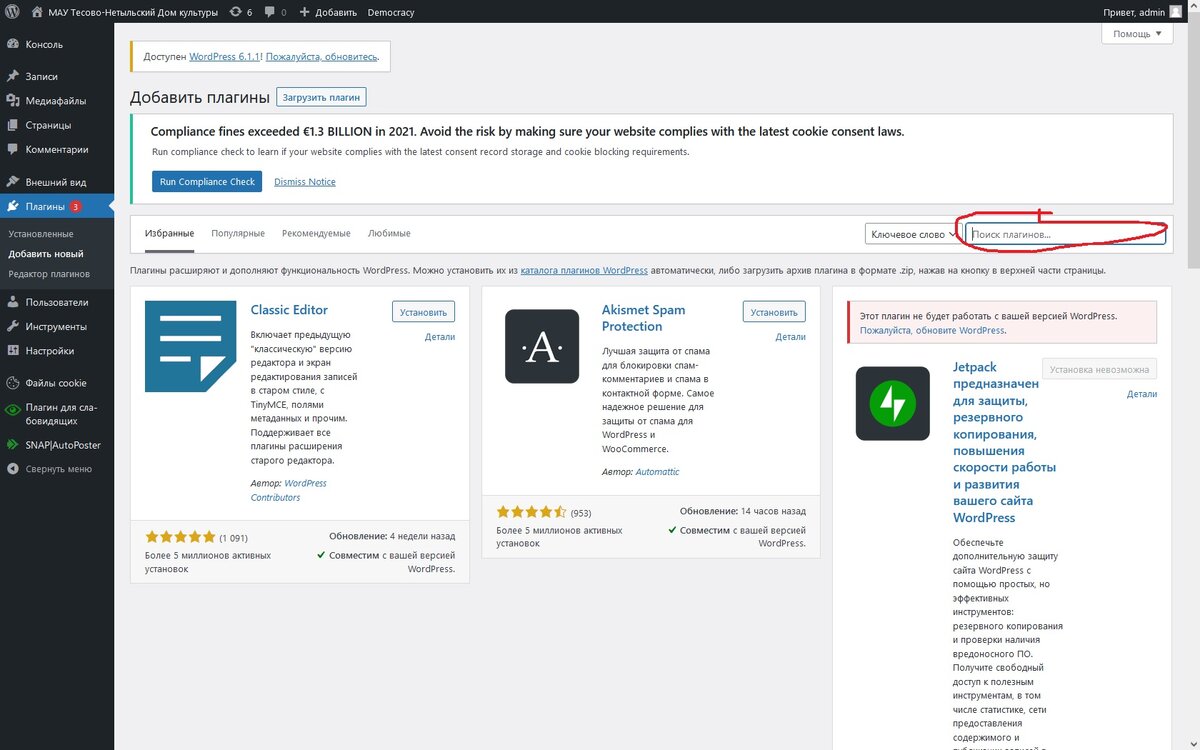Click the red badge 3 beside Плагины
1200x750 pixels.
[76, 207]
